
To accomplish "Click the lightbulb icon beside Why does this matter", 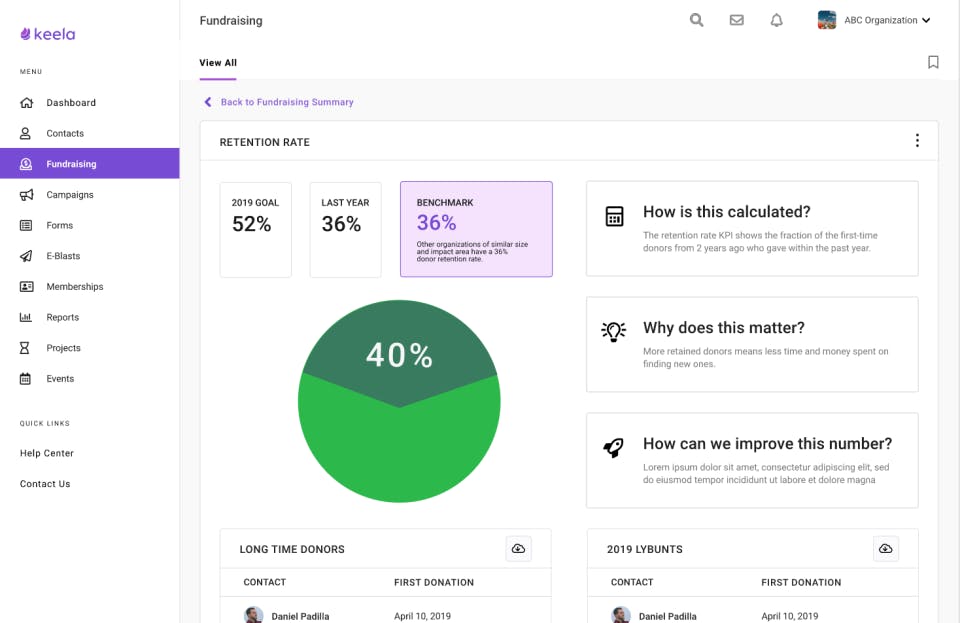I will coord(613,331).
